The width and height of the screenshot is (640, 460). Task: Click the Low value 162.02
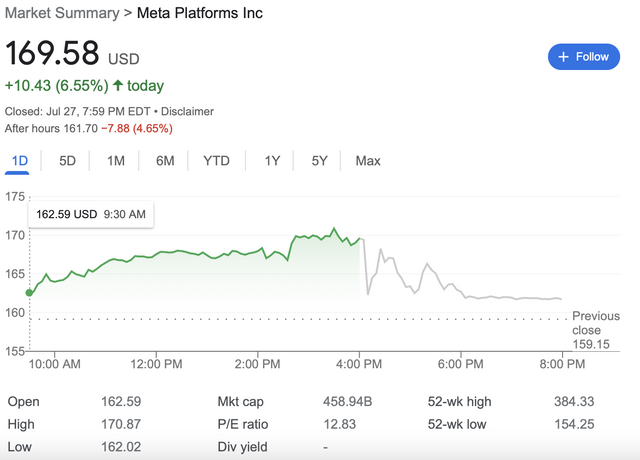[x=121, y=447]
